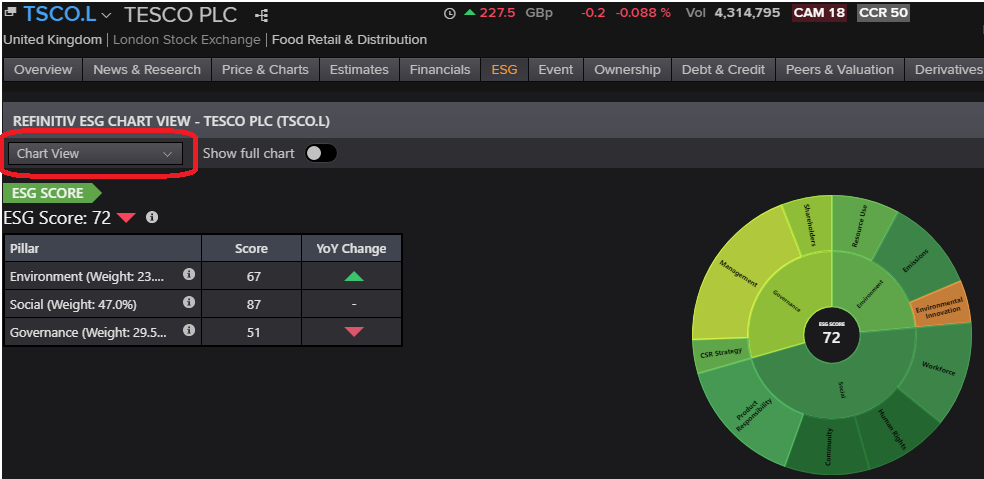This screenshot has width=984, height=479.
Task: Expand the TSCO.L ticker dropdown arrow
Action: (x=106, y=16)
